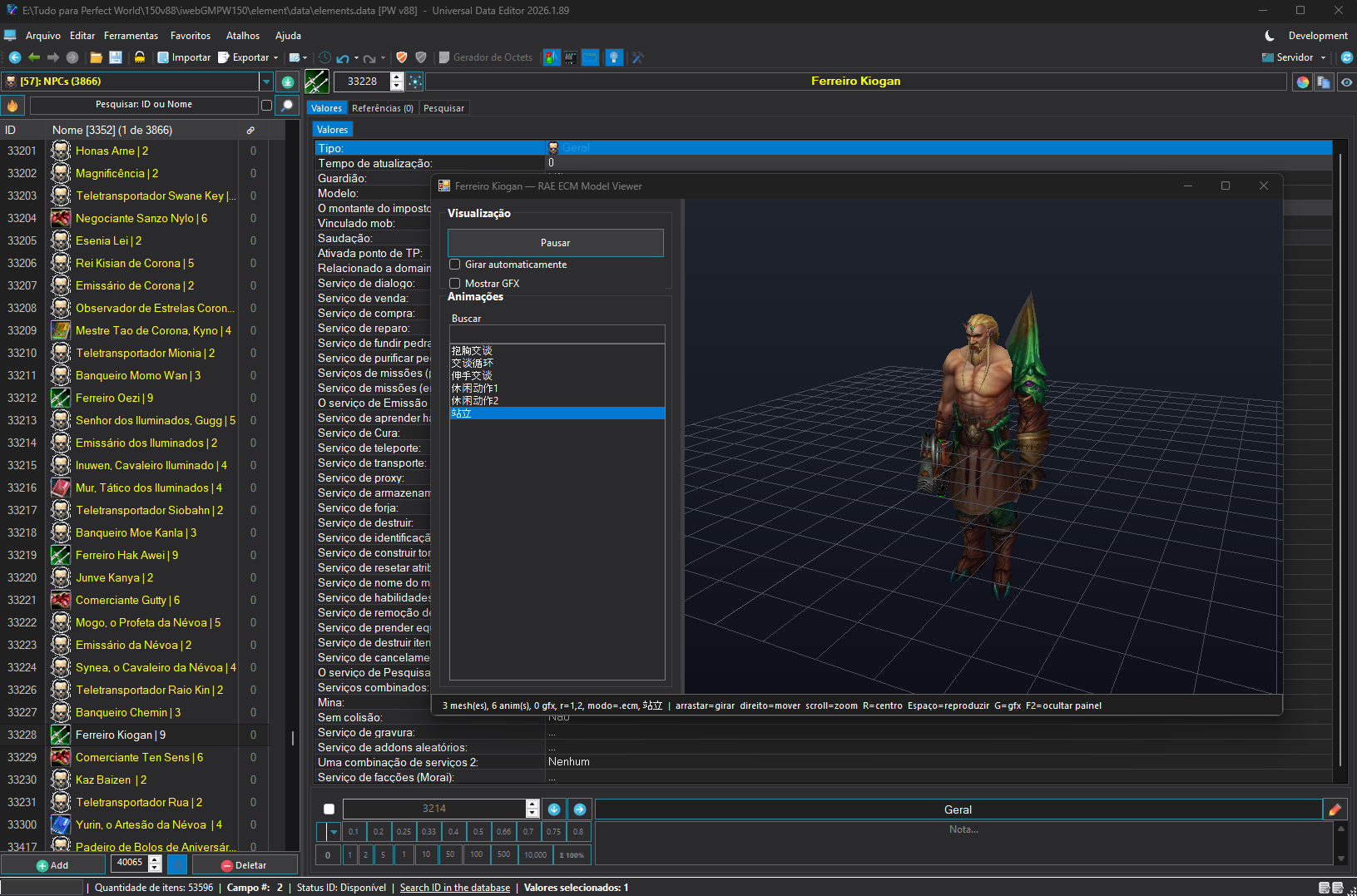Switch to the Pesquisar tab
1357x896 pixels.
443,108
